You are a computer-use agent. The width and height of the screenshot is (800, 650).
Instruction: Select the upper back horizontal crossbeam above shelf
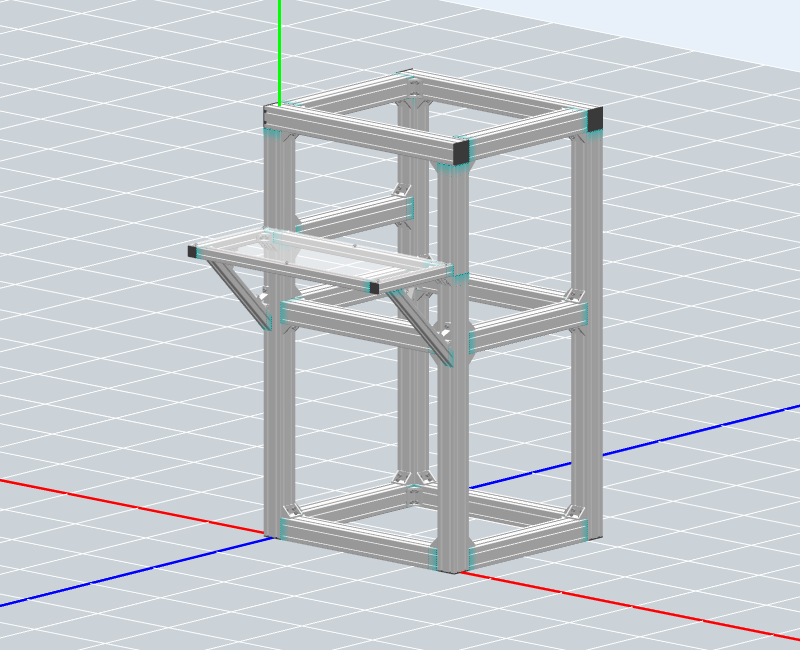coord(355,212)
